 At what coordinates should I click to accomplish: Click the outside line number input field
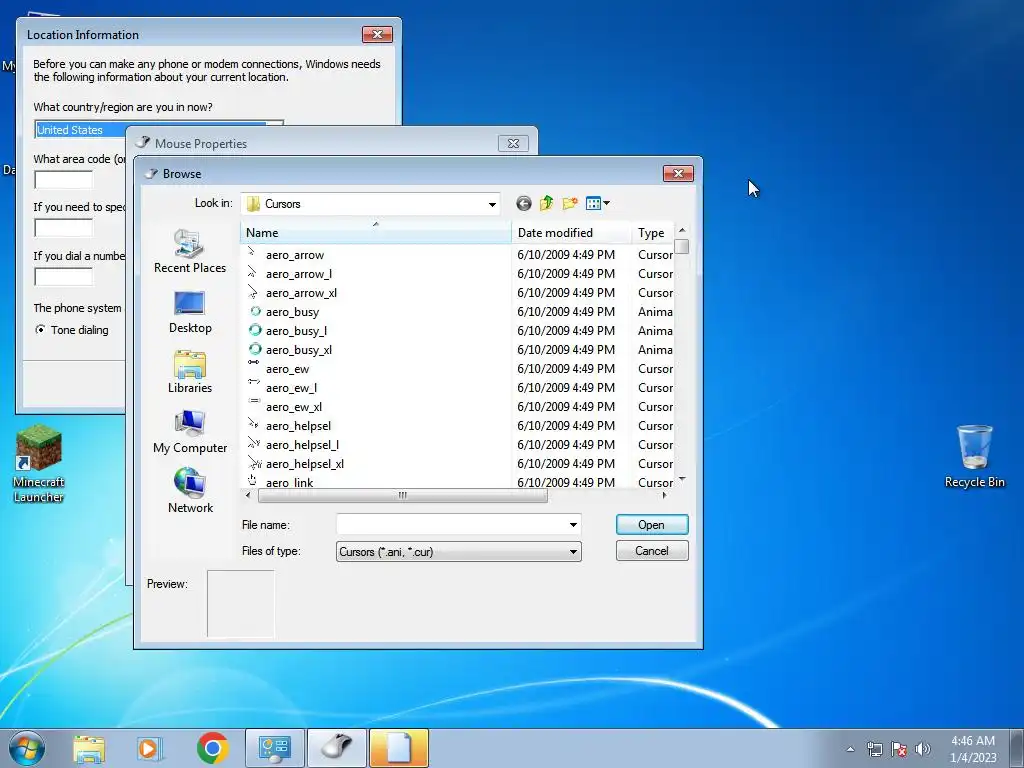click(63, 276)
